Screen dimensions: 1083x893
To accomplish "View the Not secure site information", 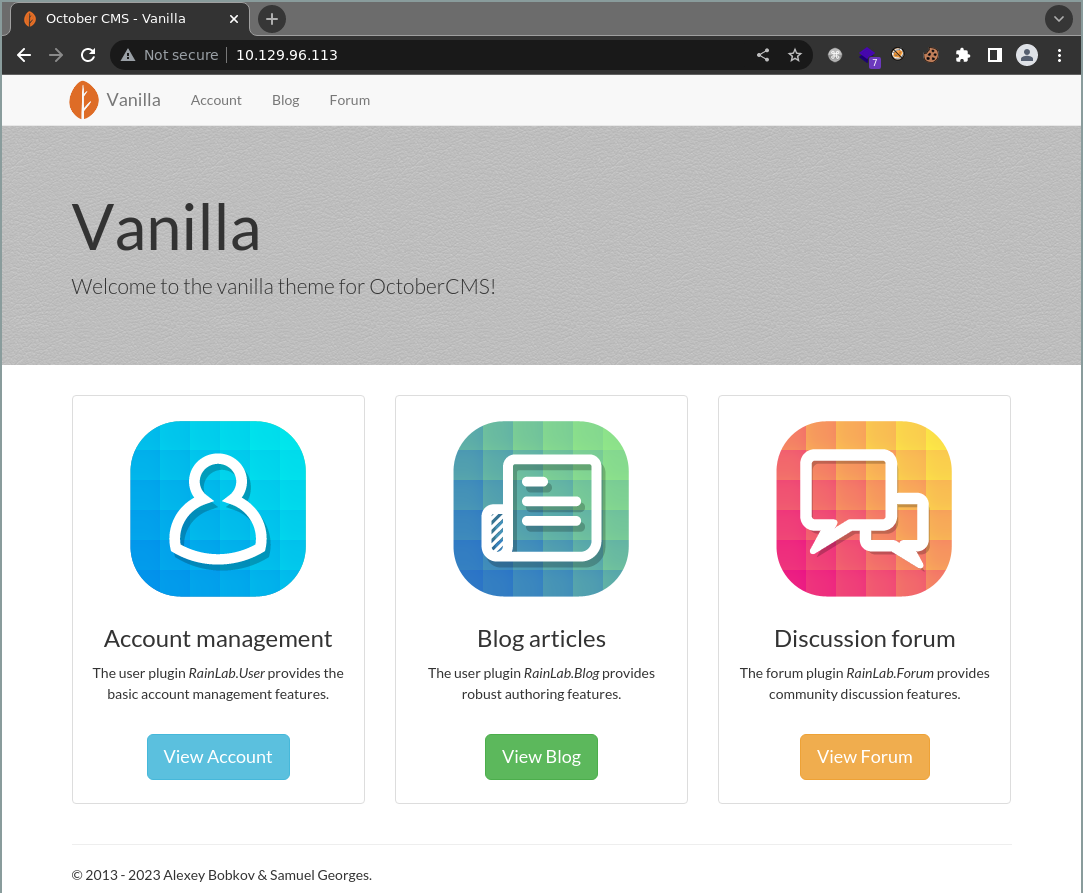I will click(169, 55).
